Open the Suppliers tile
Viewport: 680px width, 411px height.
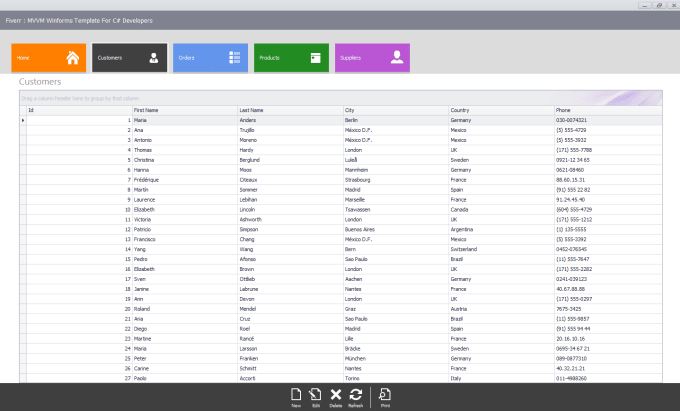[372, 58]
